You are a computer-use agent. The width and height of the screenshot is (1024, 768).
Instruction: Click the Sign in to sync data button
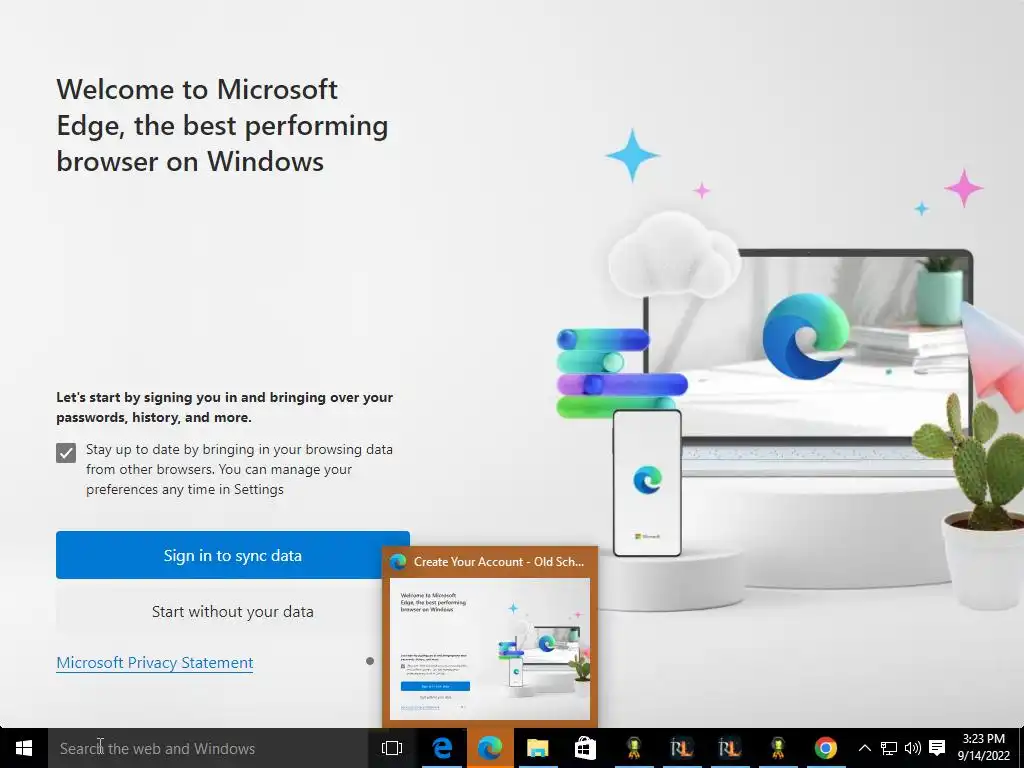pyautogui.click(x=232, y=555)
